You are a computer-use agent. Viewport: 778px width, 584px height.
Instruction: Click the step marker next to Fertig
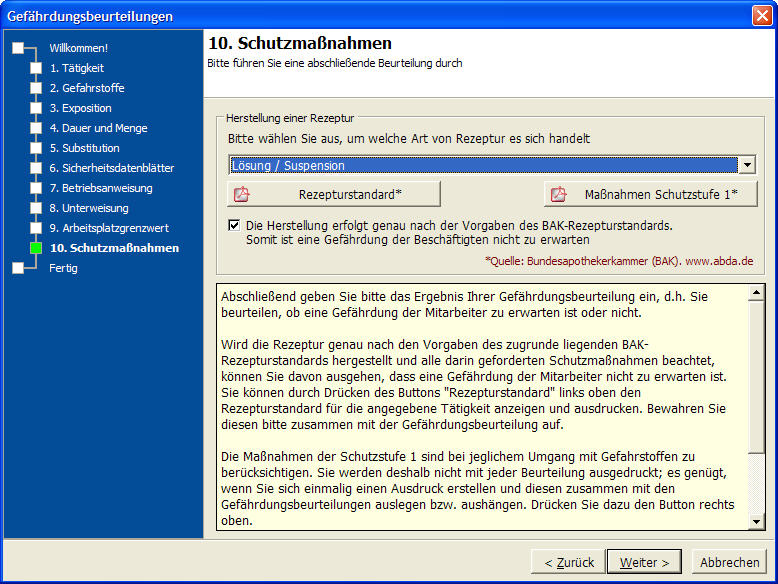pos(17,268)
